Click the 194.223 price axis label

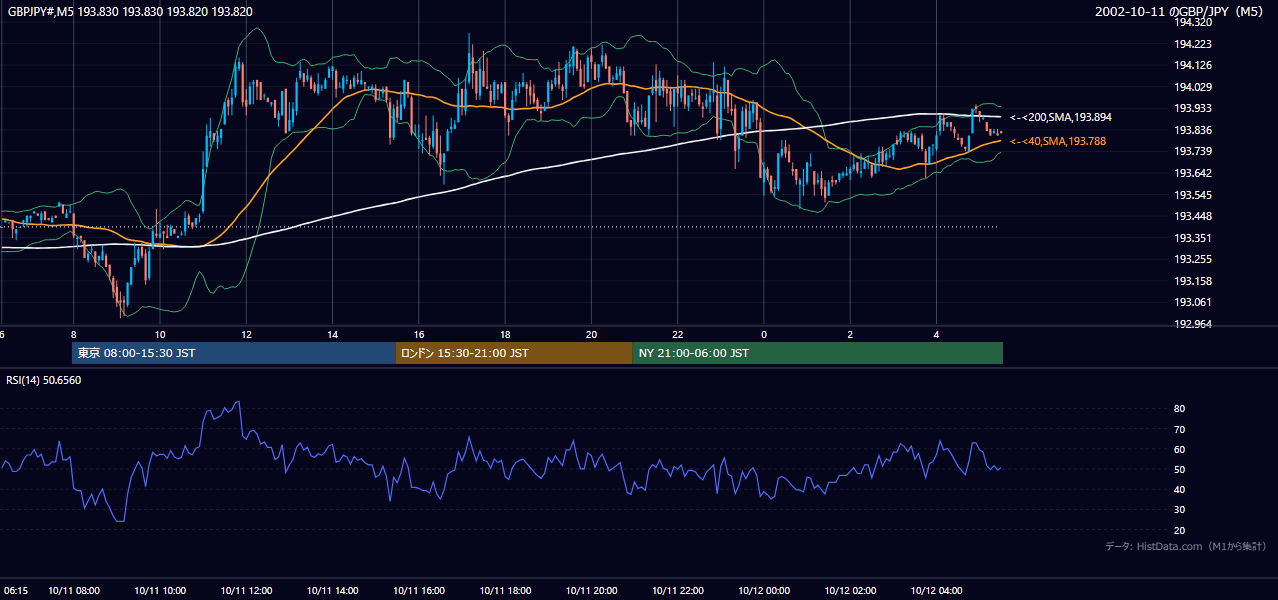[1193, 44]
